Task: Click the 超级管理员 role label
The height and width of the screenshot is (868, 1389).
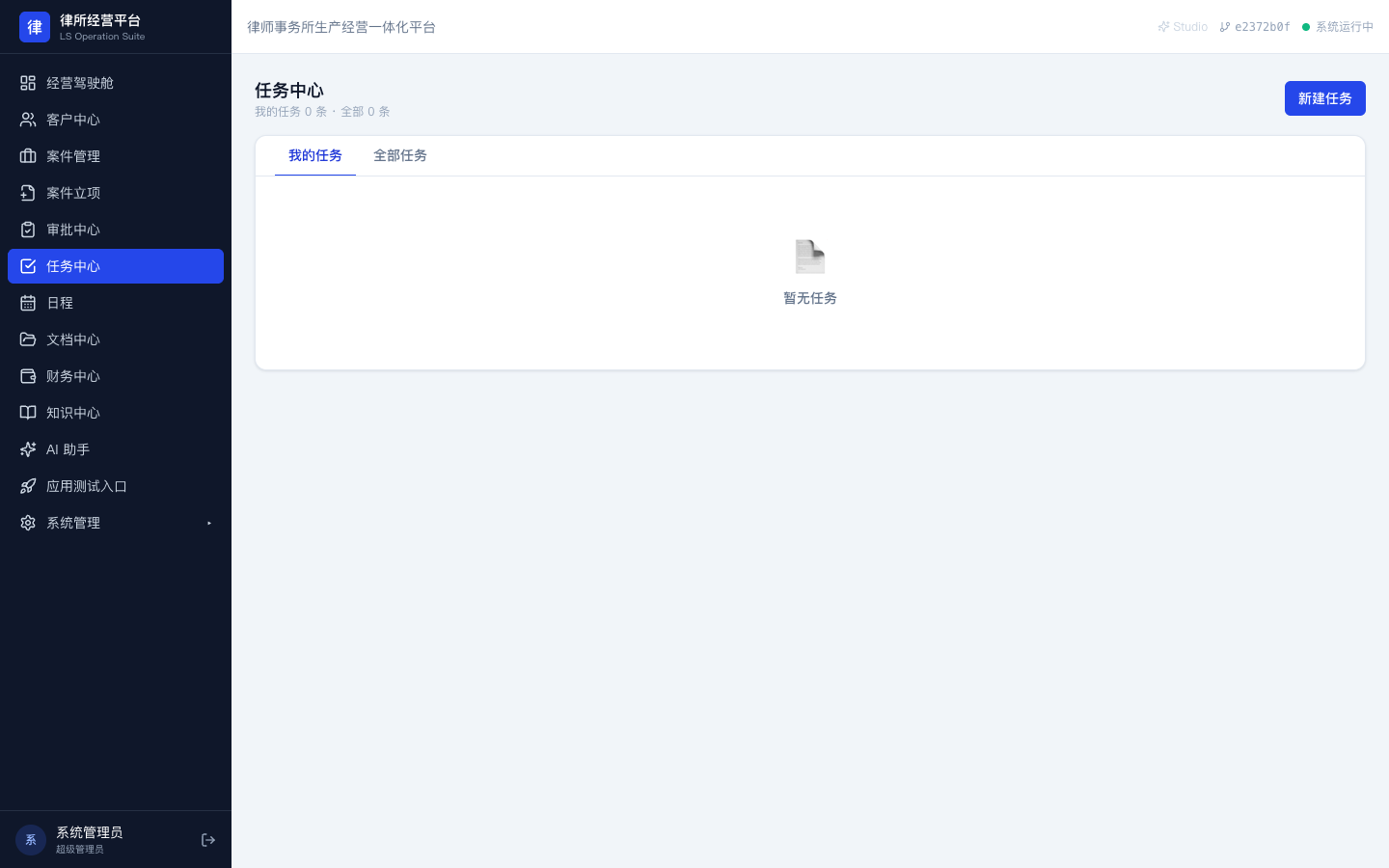Action: pyautogui.click(x=79, y=850)
